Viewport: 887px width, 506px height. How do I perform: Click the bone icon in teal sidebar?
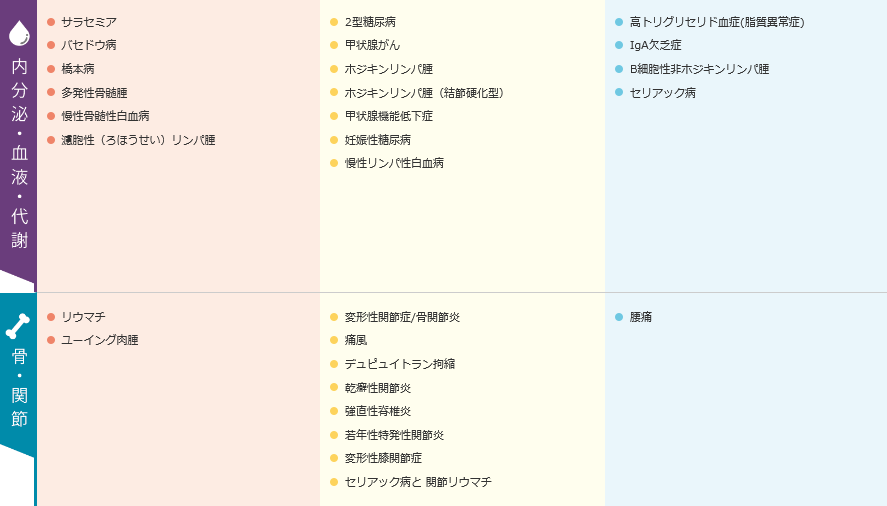[x=18, y=327]
